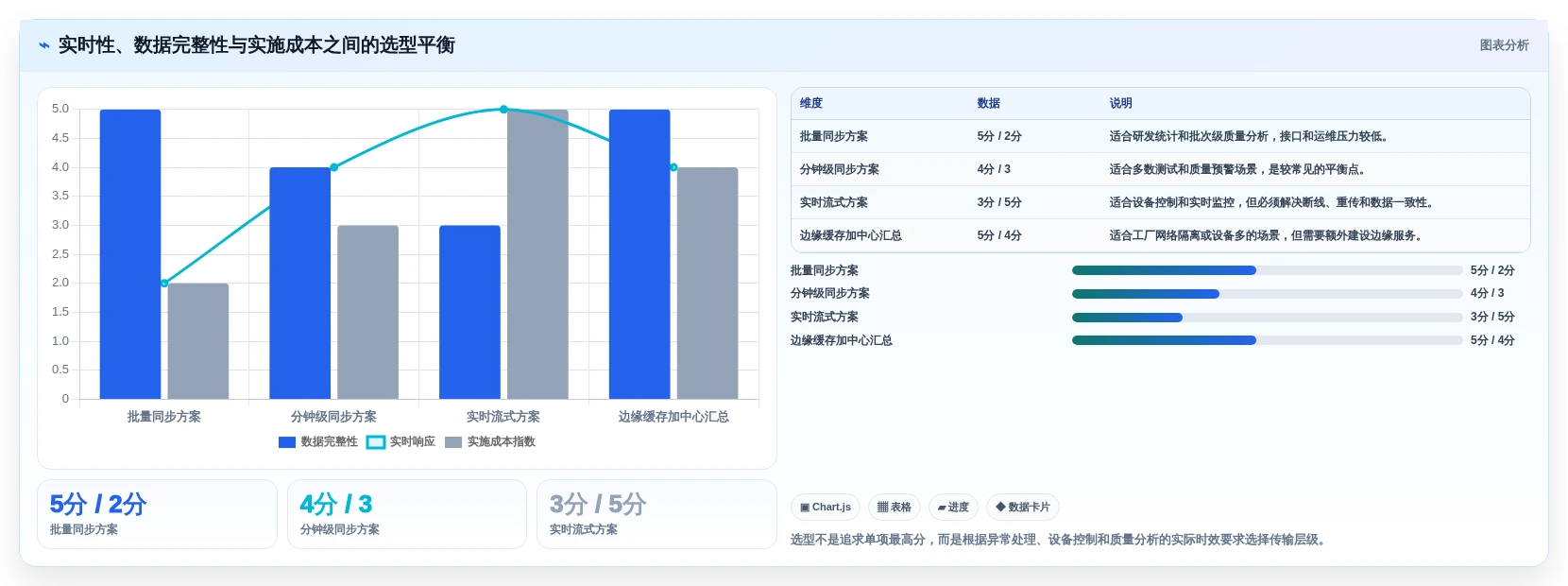Click the gray bar for 边缘缓存加中心汇总
Screen dimensions: 1568x586
pyautogui.click(x=707, y=284)
